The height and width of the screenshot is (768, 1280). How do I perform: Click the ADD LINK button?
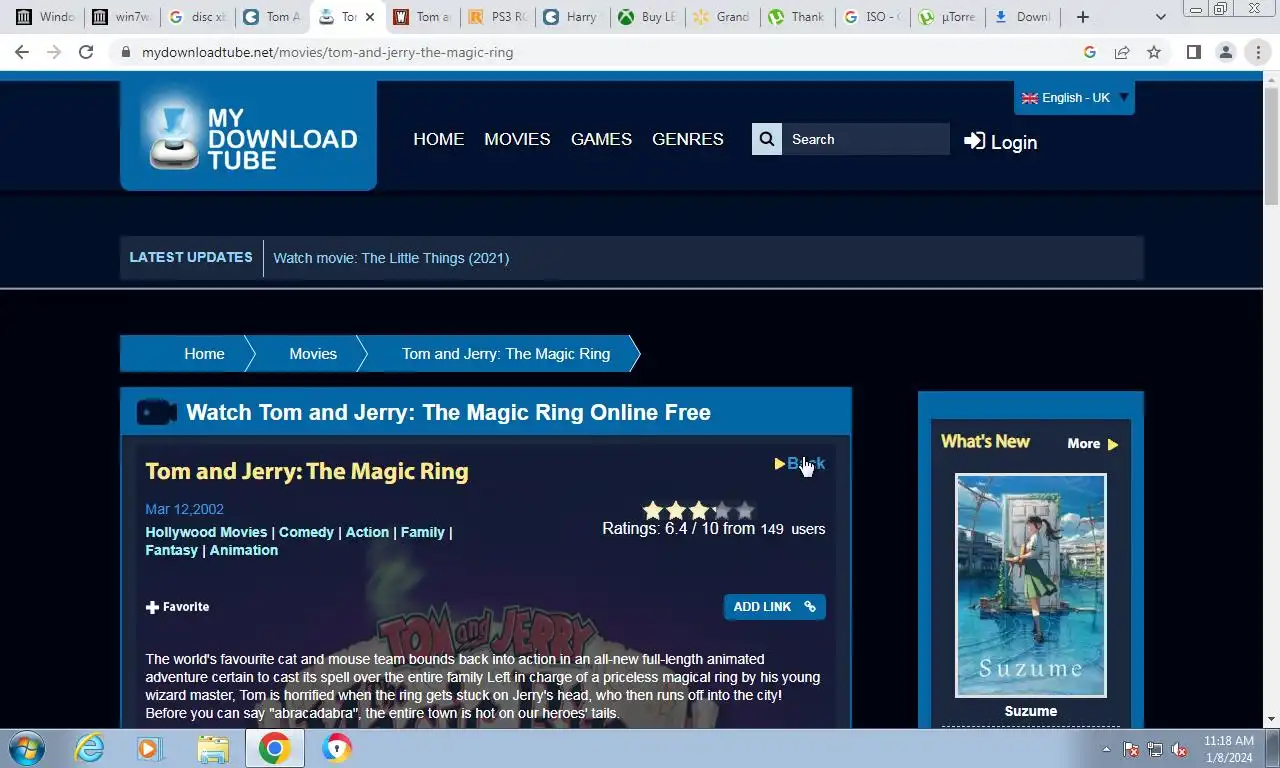point(775,607)
